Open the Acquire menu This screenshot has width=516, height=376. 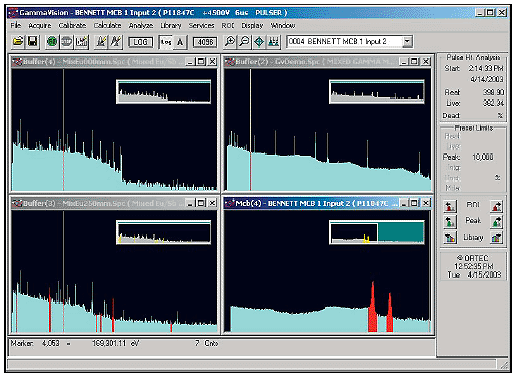[x=40, y=25]
